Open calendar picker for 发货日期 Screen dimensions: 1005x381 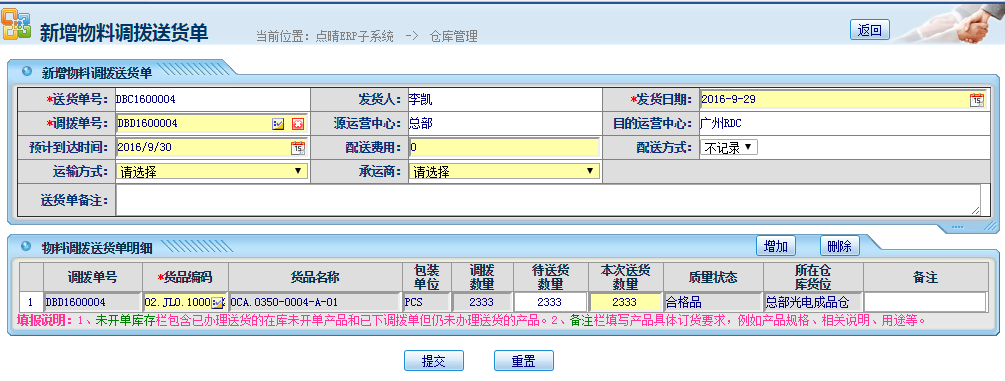pos(976,99)
